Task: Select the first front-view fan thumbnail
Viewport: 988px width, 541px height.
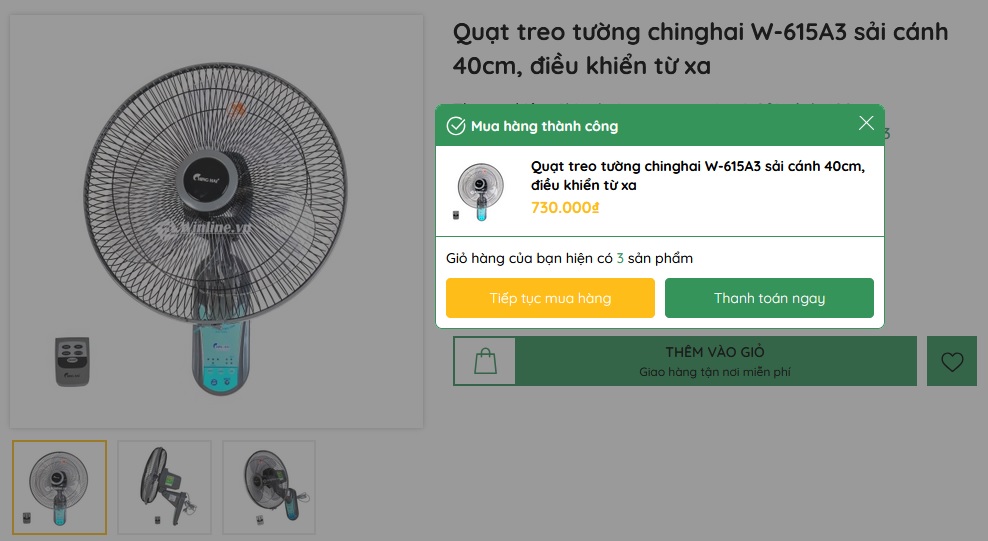Action: [60, 487]
